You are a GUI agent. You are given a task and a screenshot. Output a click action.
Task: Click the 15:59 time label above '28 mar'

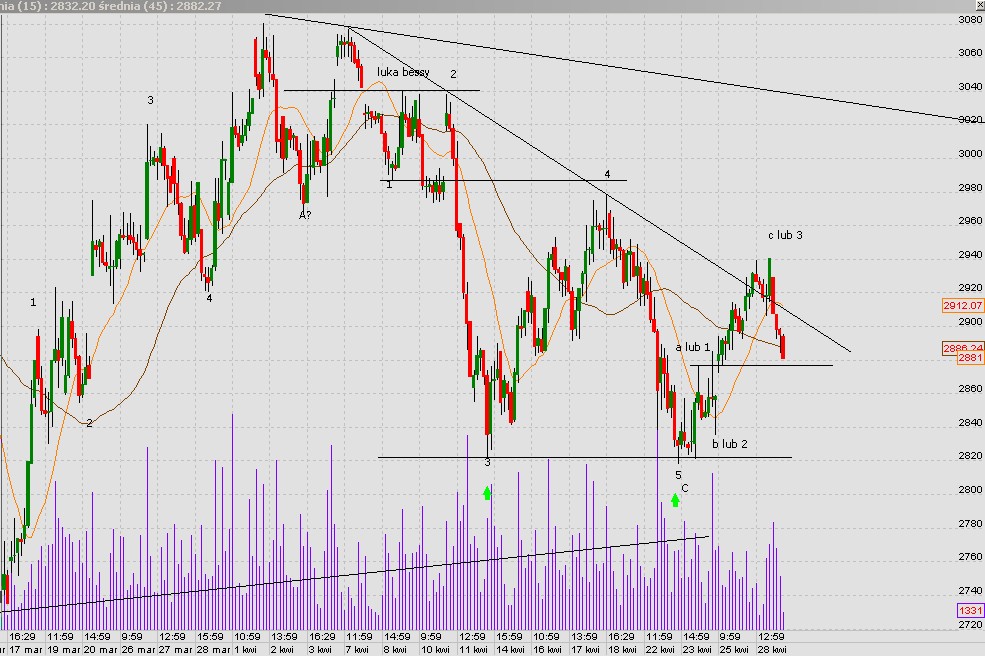pos(210,637)
